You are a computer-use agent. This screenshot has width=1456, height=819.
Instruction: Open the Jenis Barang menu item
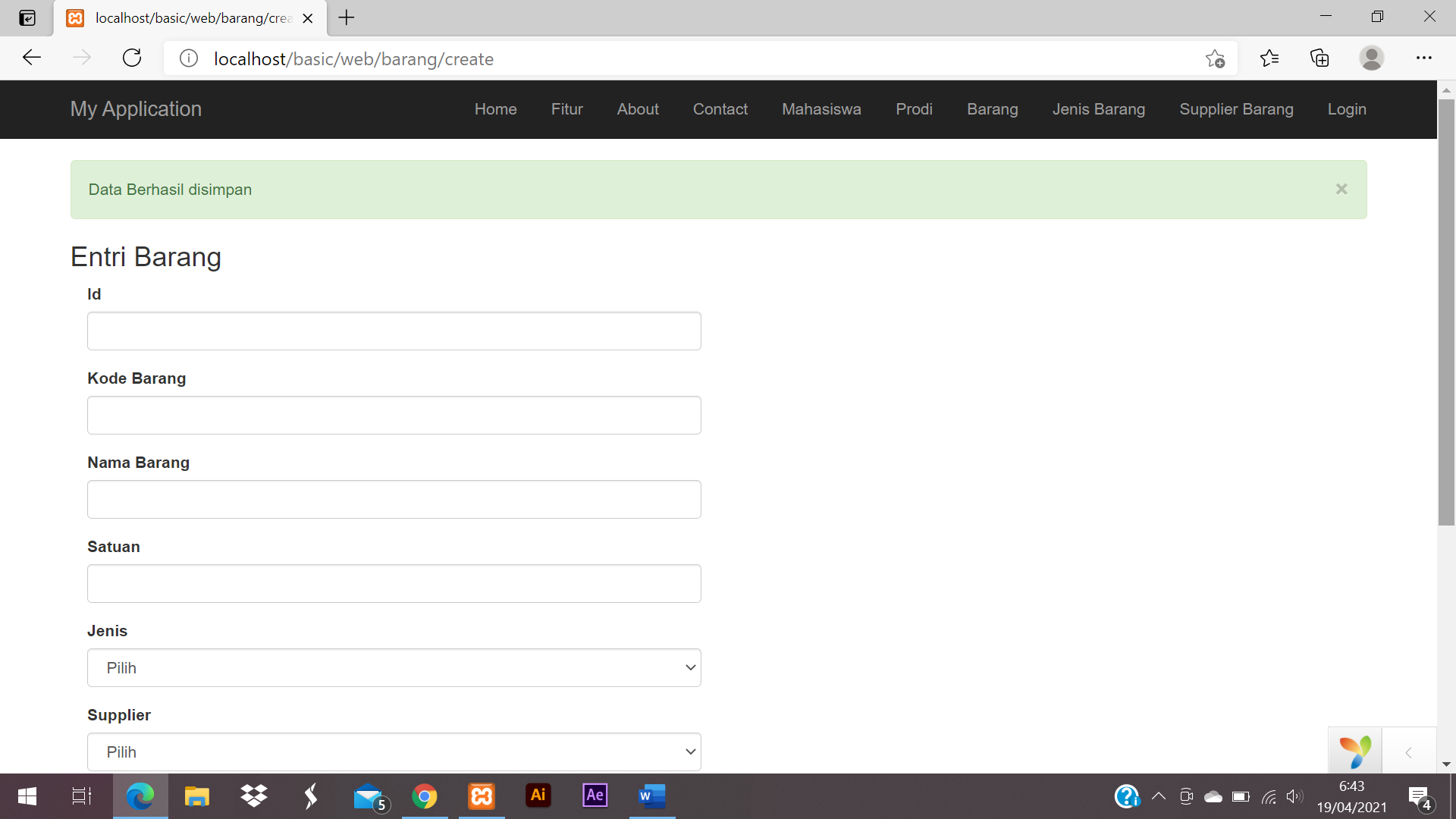[1098, 109]
